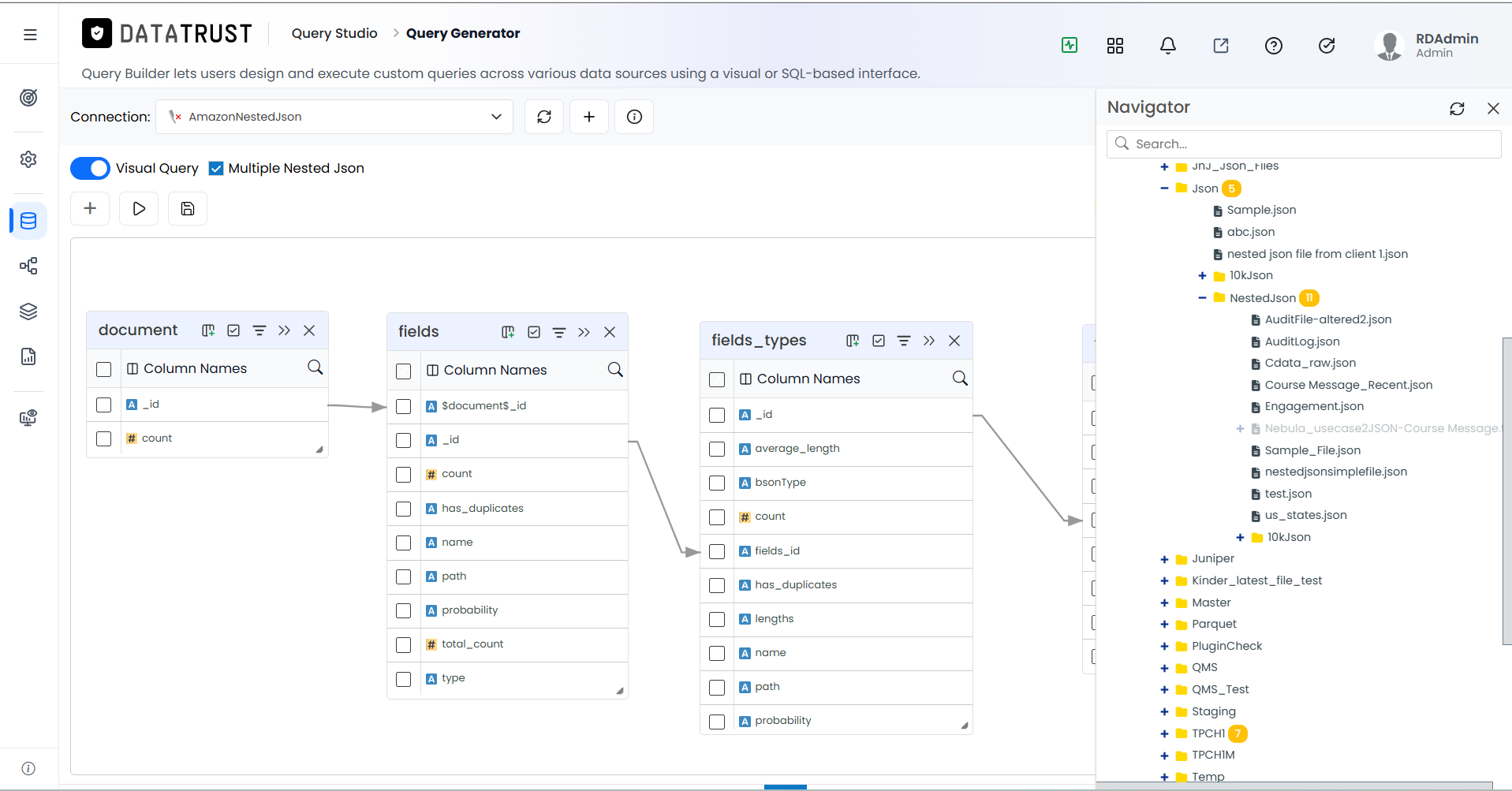The height and width of the screenshot is (791, 1512).
Task: Open the hamburger menu
Action: [x=30, y=35]
